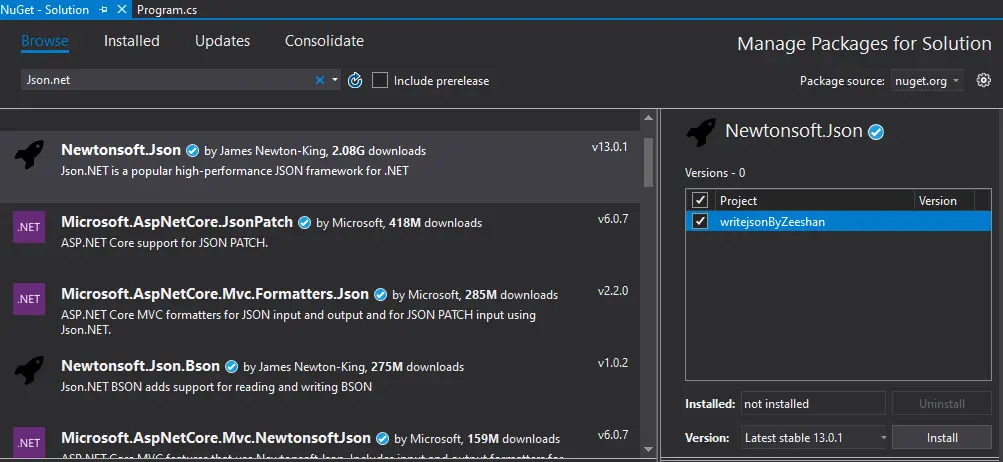Screen dimensions: 1003x462
Task: Select the Microsoft.AspNetCore.Mvc.NewtonsoftJson package title
Action: tap(216, 438)
